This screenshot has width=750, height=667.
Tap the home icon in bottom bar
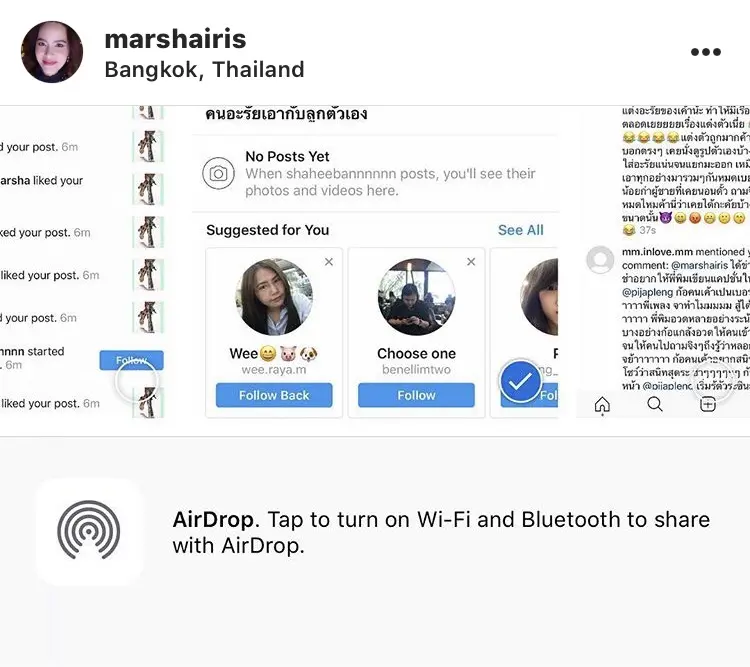[602, 405]
